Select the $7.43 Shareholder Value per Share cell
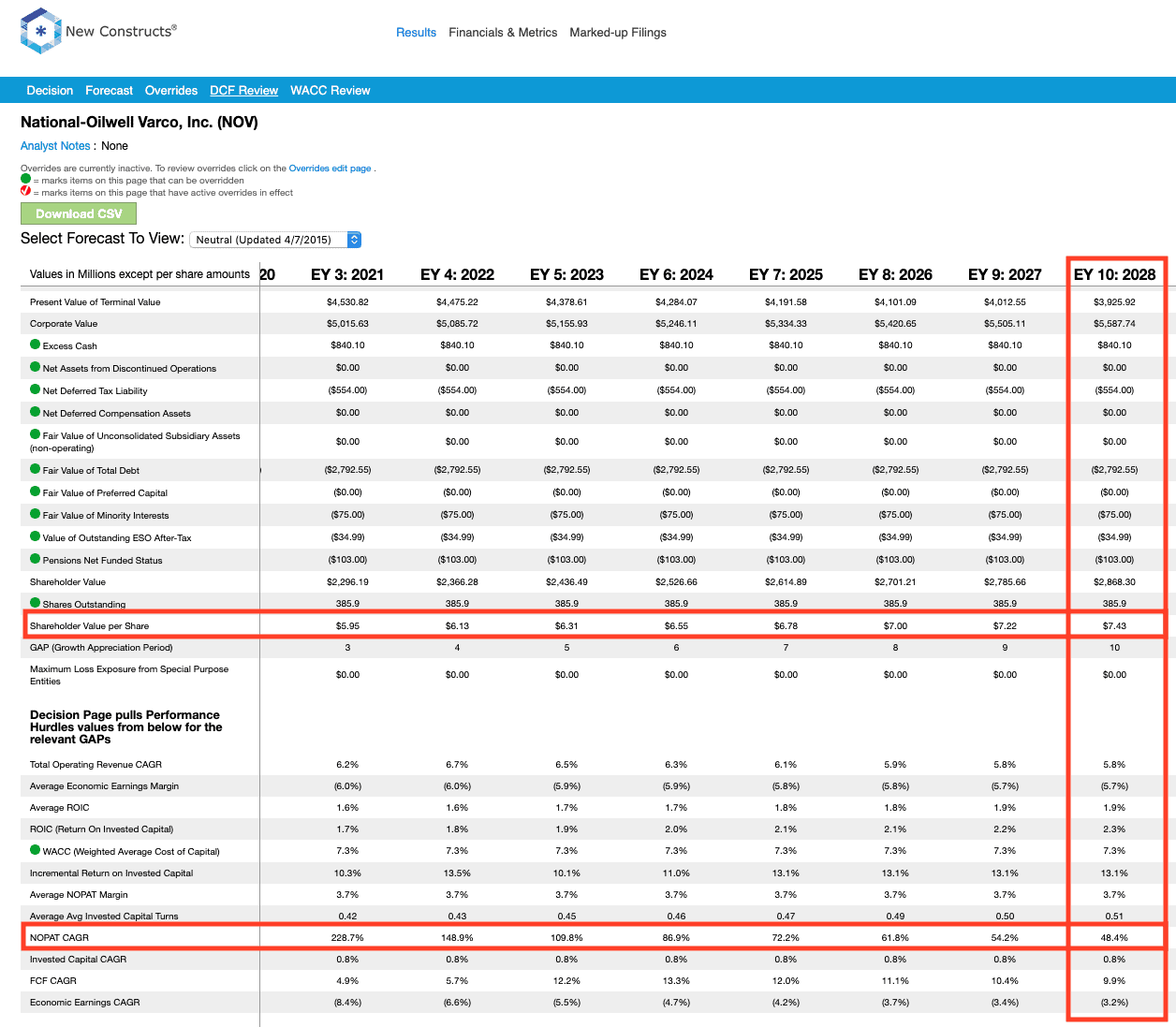Screen dimensions: 1176x1027 1114,625
